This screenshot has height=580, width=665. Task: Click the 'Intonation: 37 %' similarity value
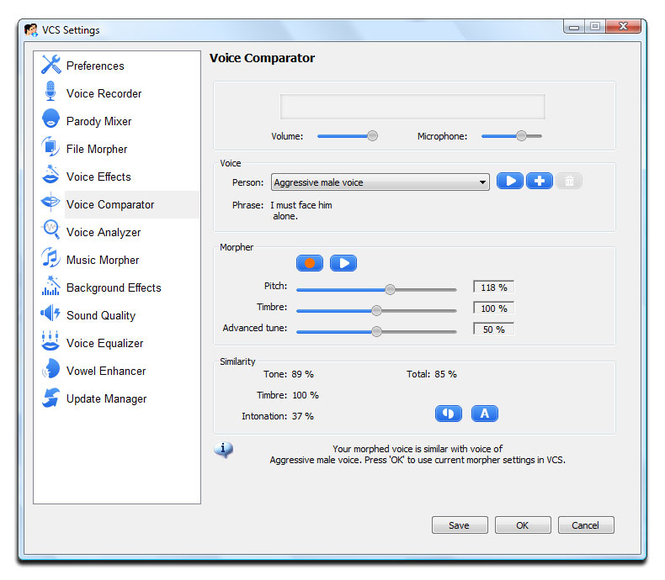pyautogui.click(x=278, y=416)
